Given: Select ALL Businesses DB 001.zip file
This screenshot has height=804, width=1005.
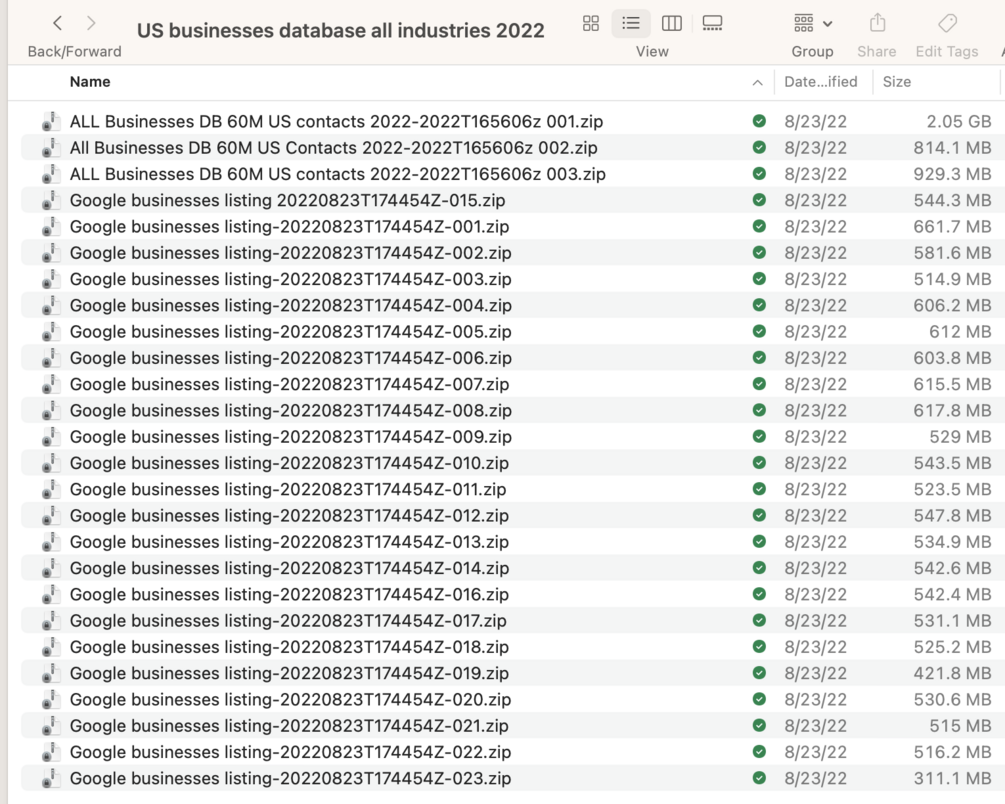Looking at the screenshot, I should (x=336, y=122).
